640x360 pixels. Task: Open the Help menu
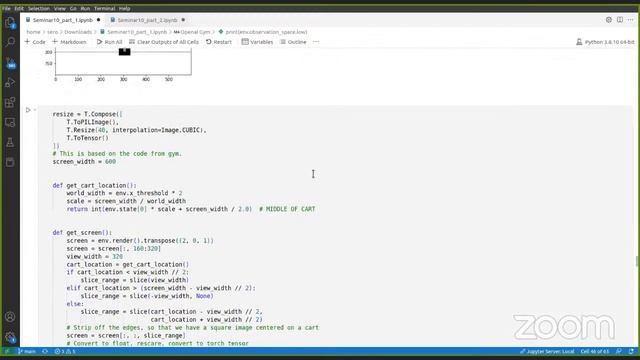[124, 8]
